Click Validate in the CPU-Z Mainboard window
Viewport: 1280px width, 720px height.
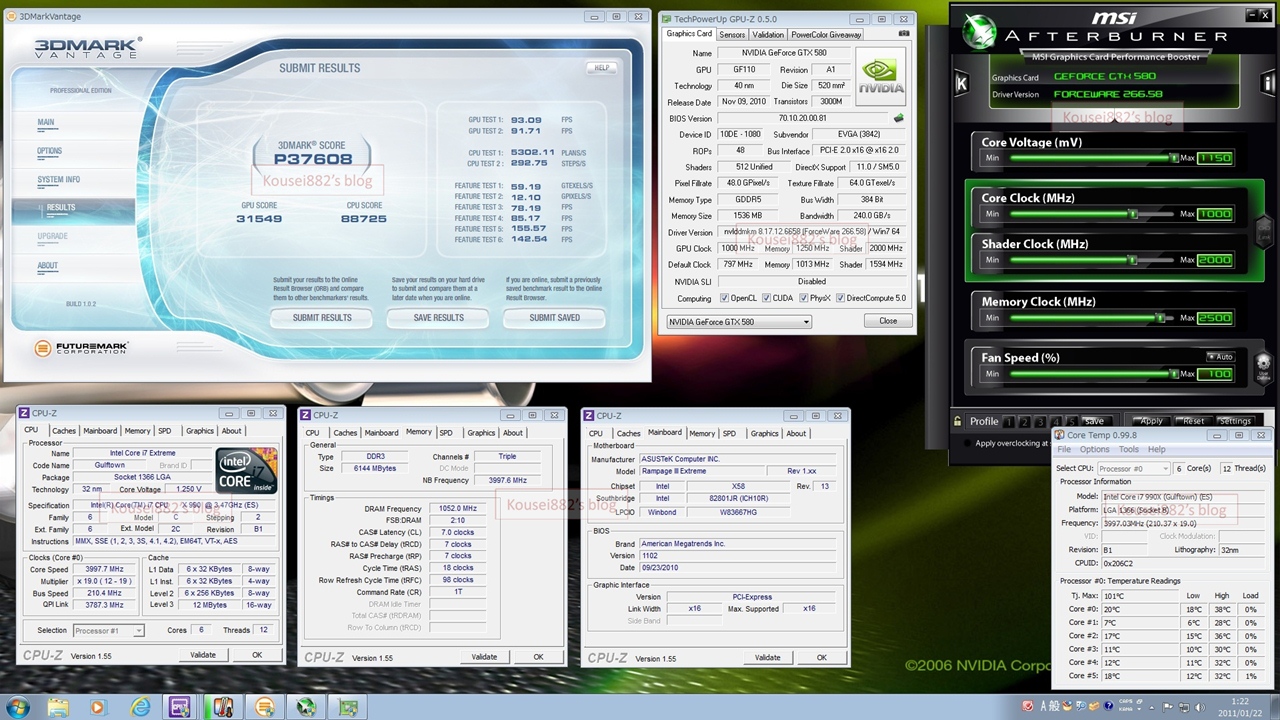coord(767,657)
